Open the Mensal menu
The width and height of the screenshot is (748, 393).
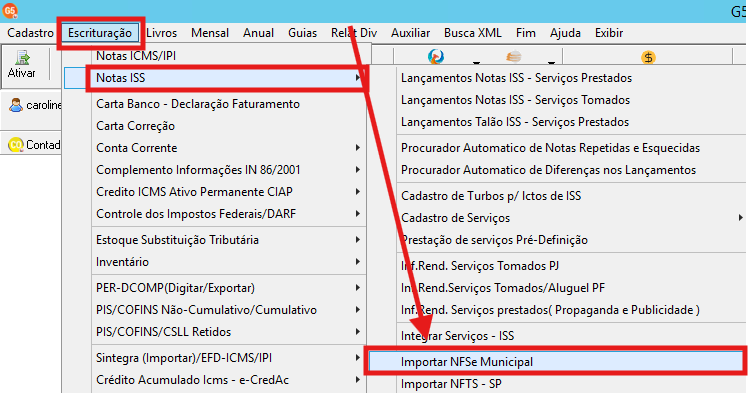[210, 33]
